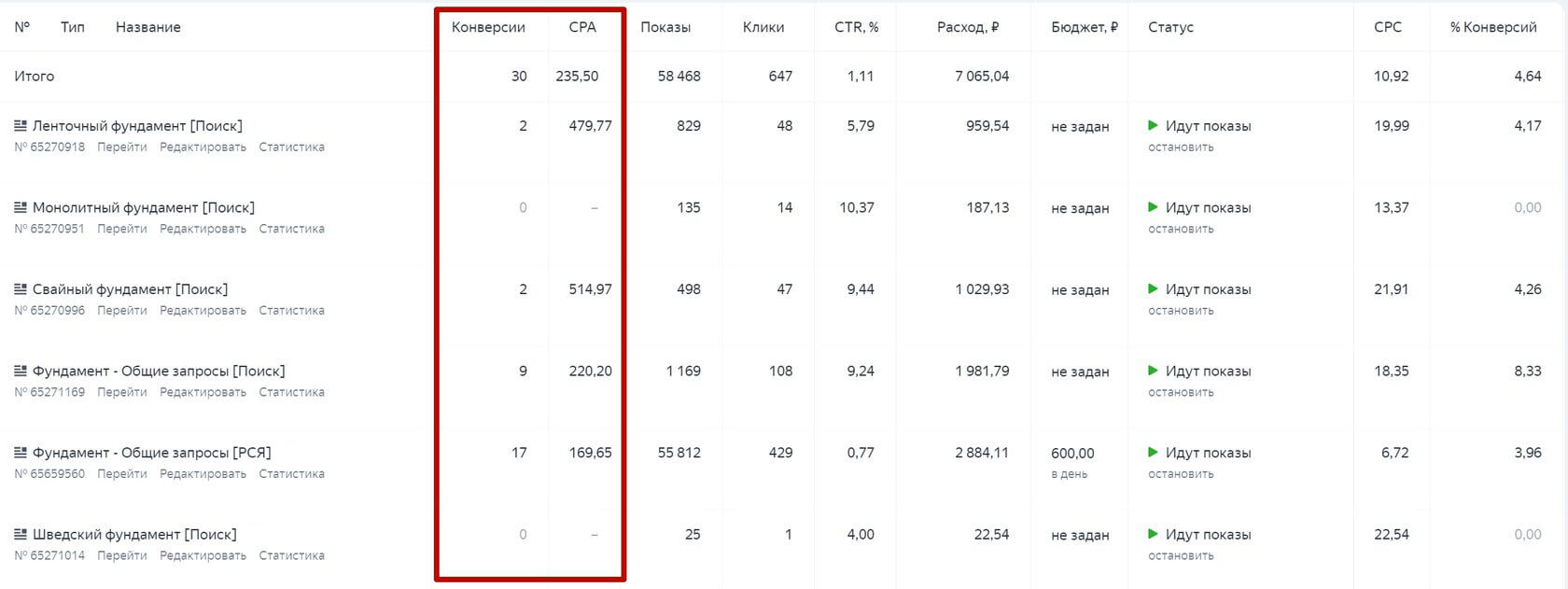Click green play status icon for Шведский фундамент

coord(1154,534)
